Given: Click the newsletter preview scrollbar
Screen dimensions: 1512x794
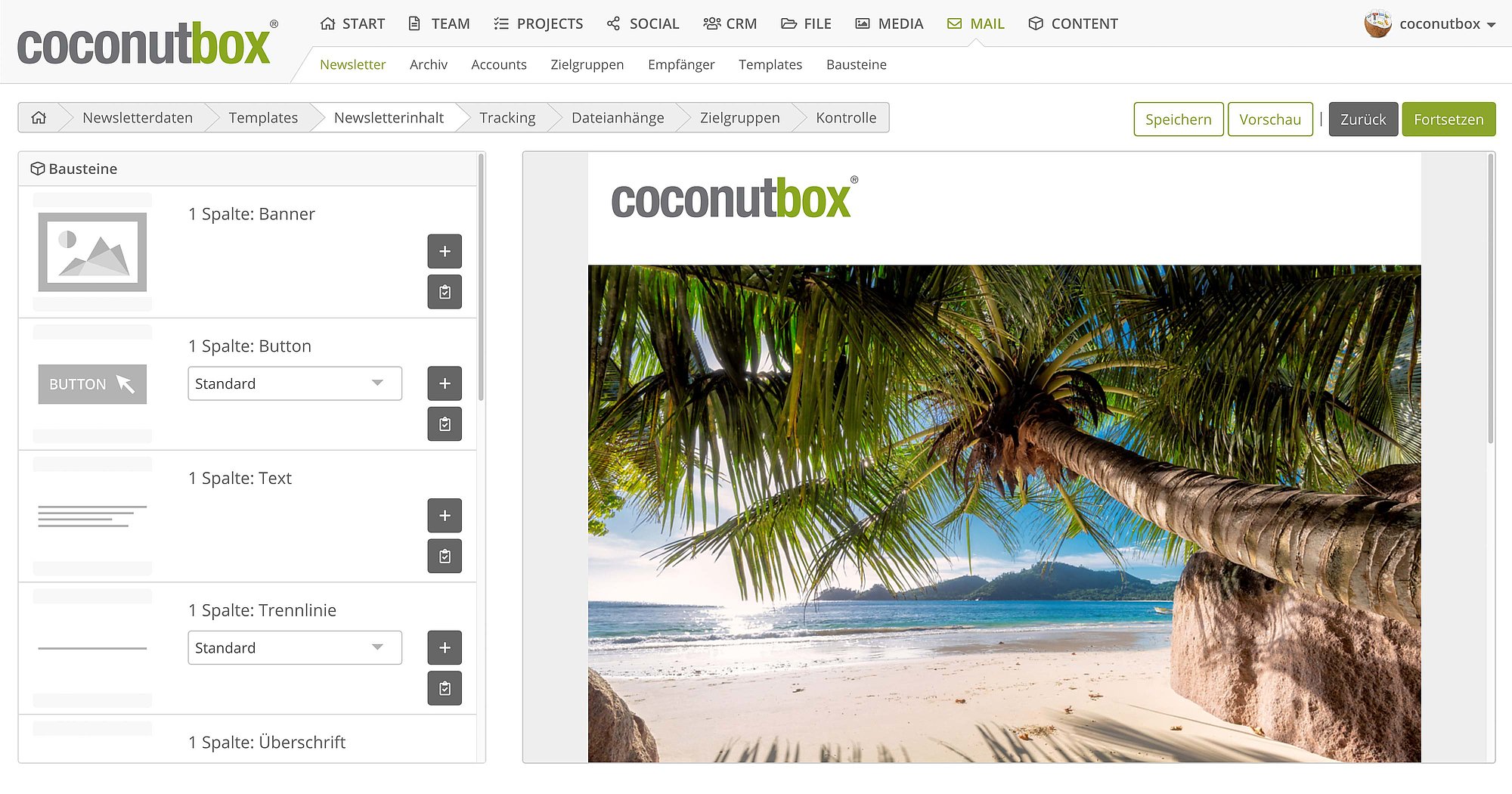Looking at the screenshot, I should pos(1491,299).
